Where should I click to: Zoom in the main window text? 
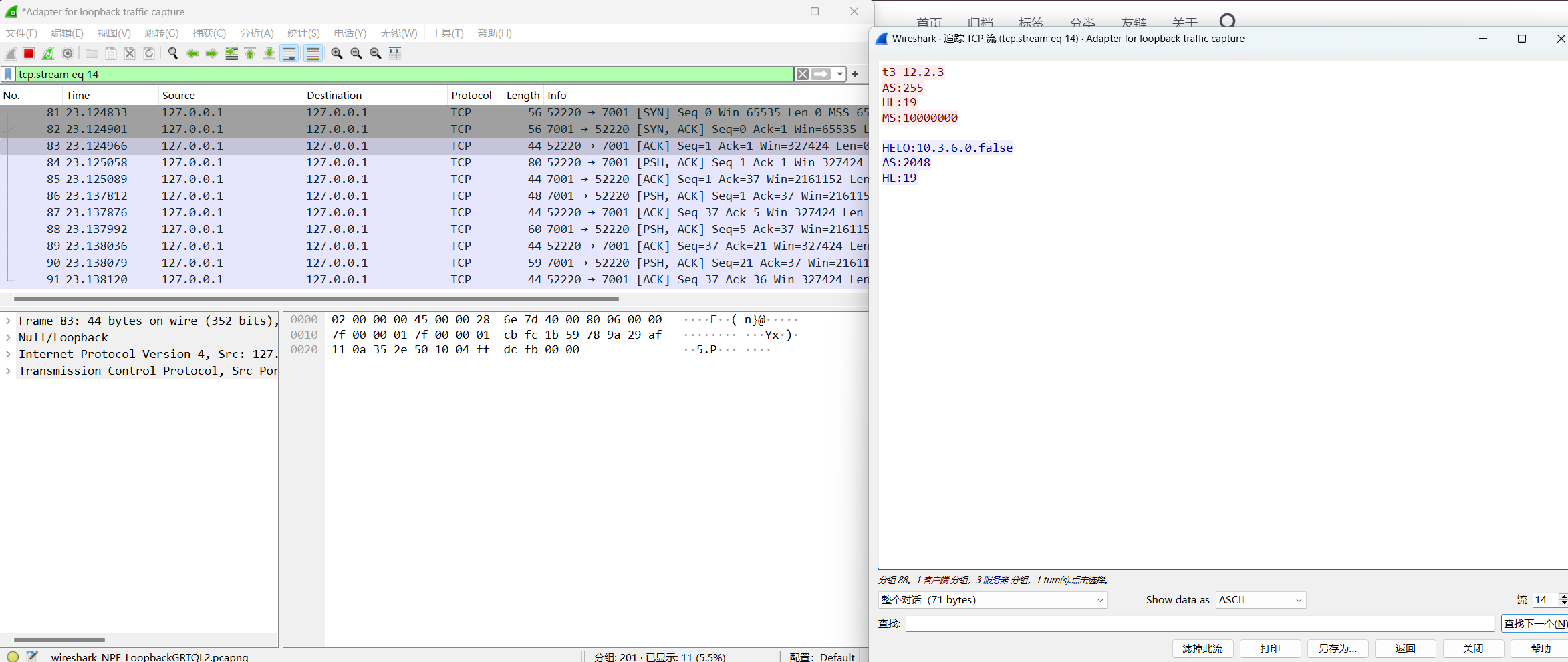click(x=337, y=53)
